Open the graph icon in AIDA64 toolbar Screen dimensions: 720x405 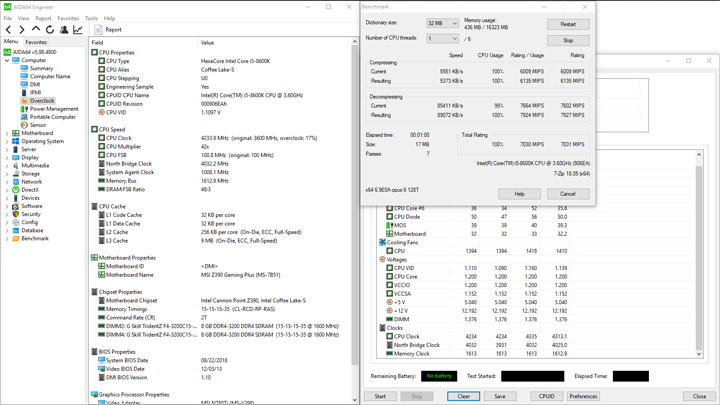coord(78,30)
